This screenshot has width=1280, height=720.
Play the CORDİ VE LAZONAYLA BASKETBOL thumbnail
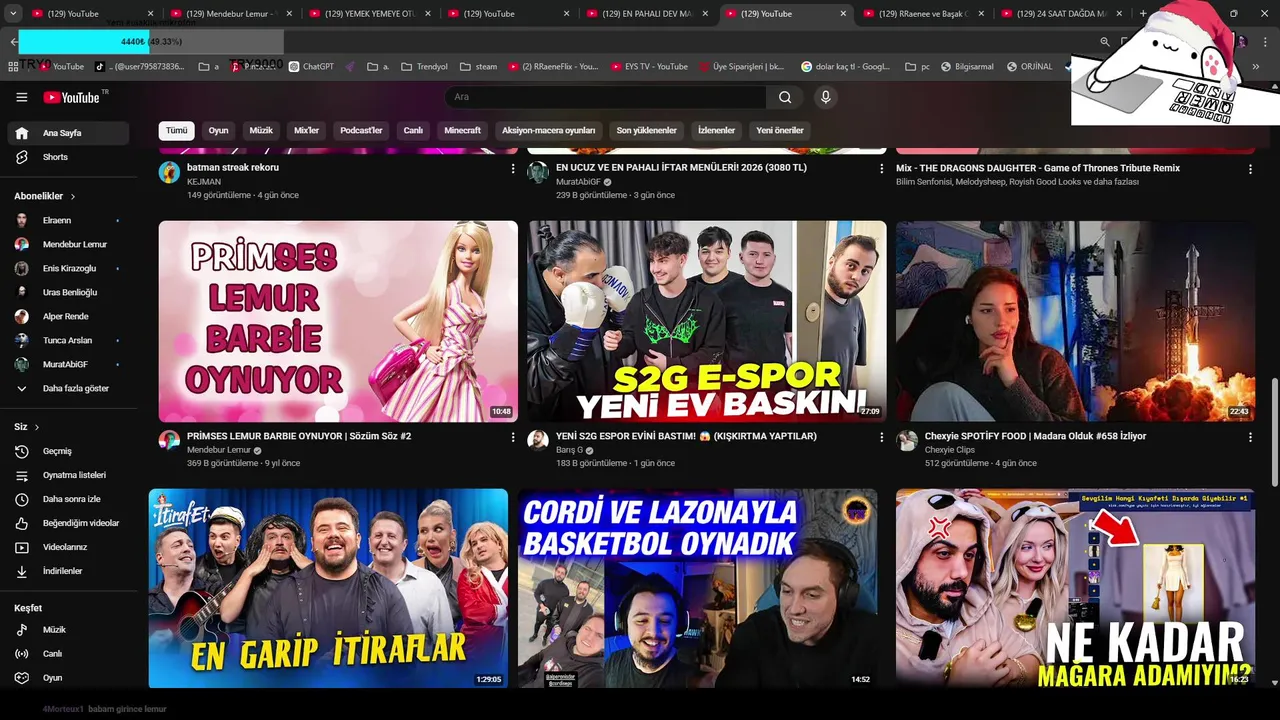click(x=697, y=588)
